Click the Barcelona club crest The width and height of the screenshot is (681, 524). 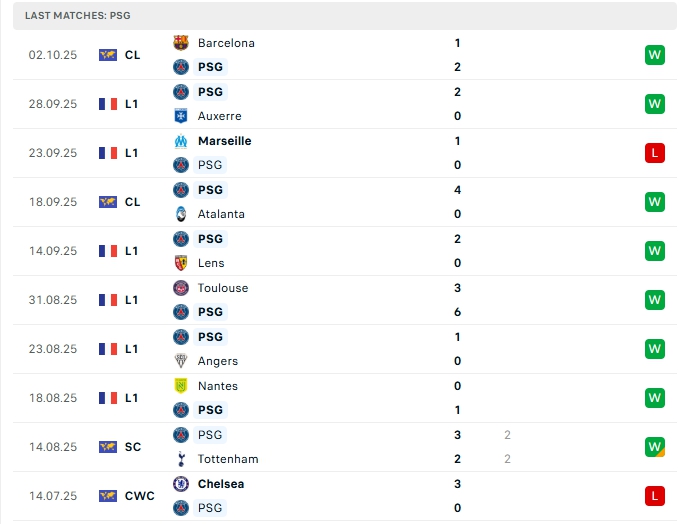[x=181, y=43]
